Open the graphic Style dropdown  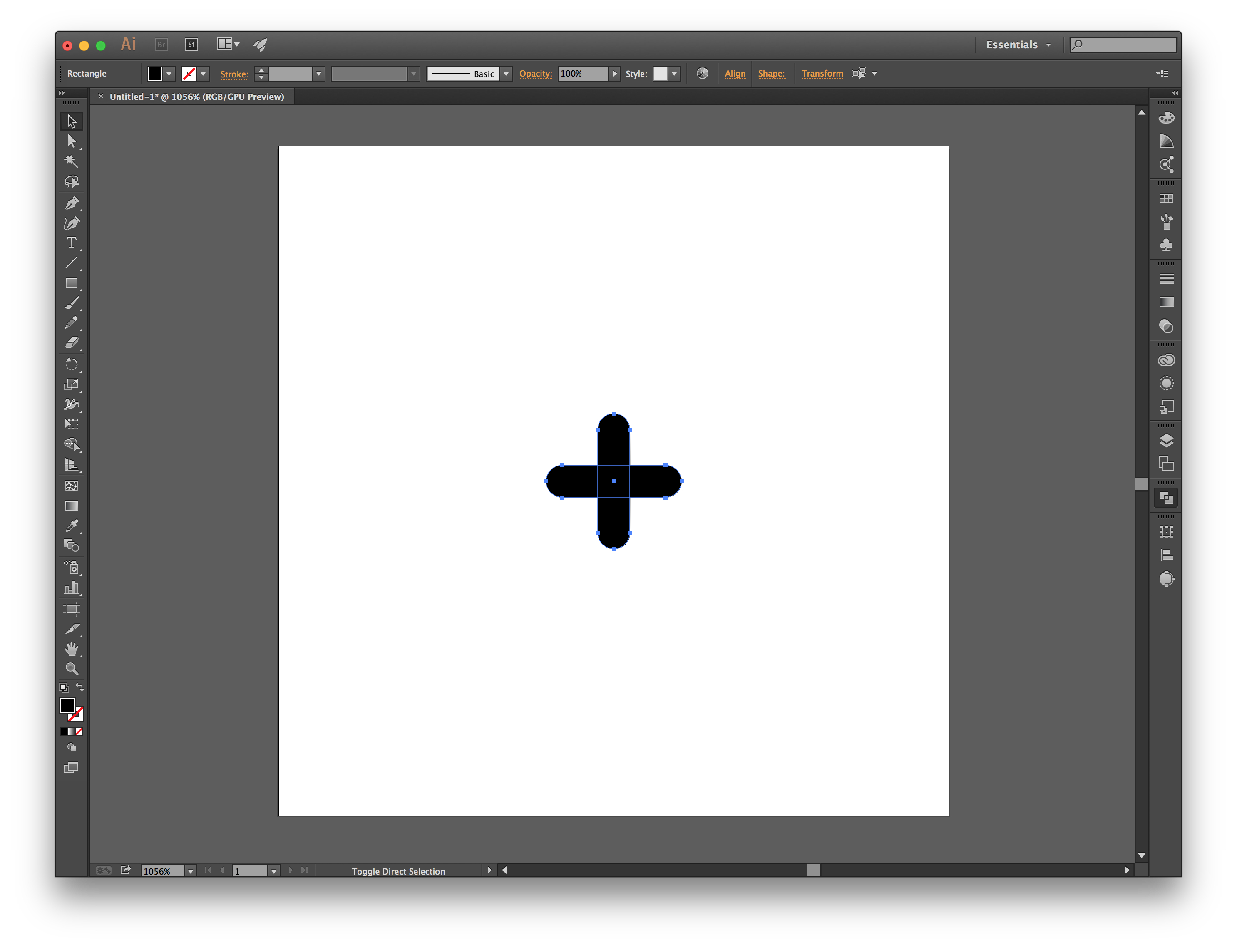pos(674,74)
